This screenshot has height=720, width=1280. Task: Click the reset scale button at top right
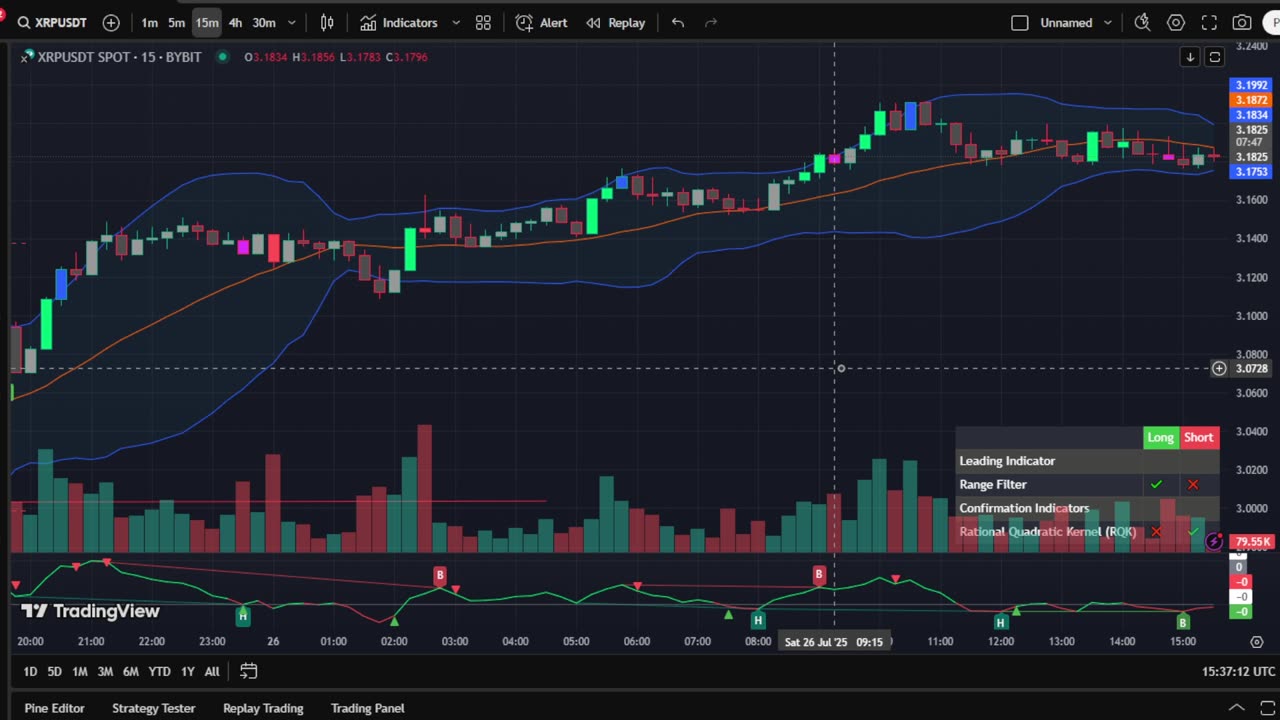tap(1214, 57)
